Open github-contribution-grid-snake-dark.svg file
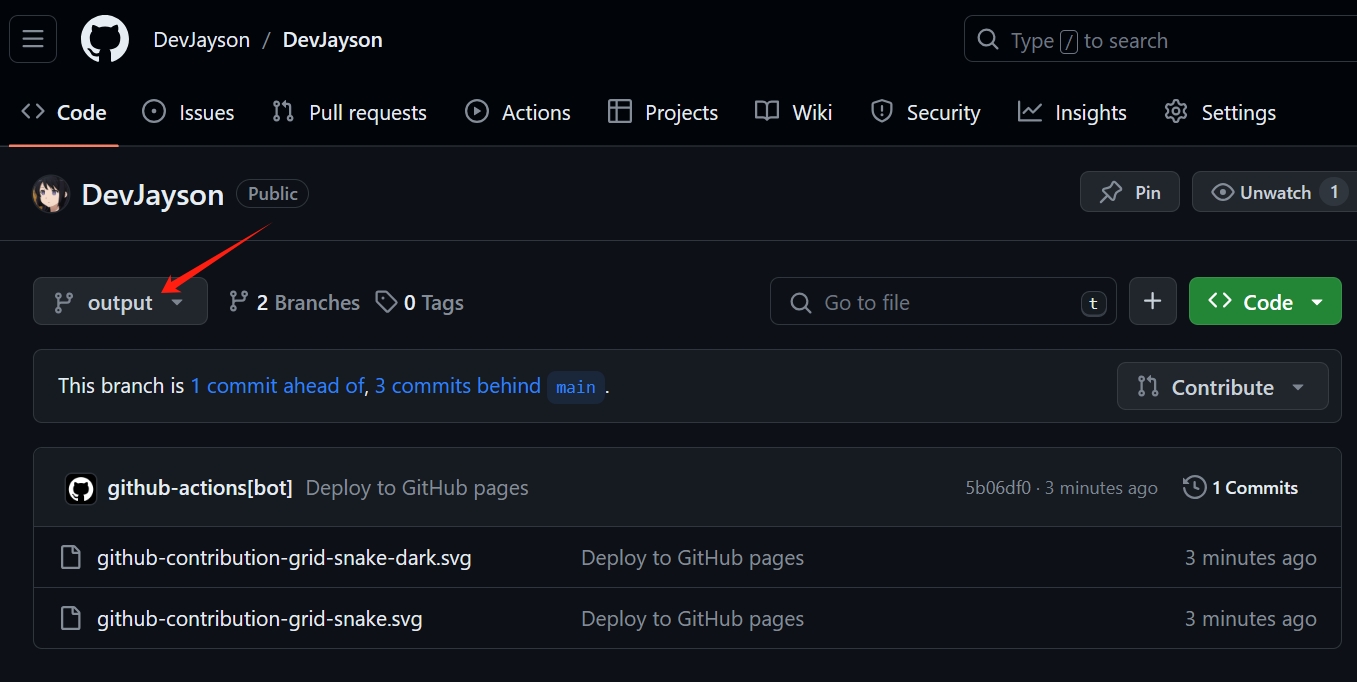Viewport: 1357px width, 682px height. point(284,558)
